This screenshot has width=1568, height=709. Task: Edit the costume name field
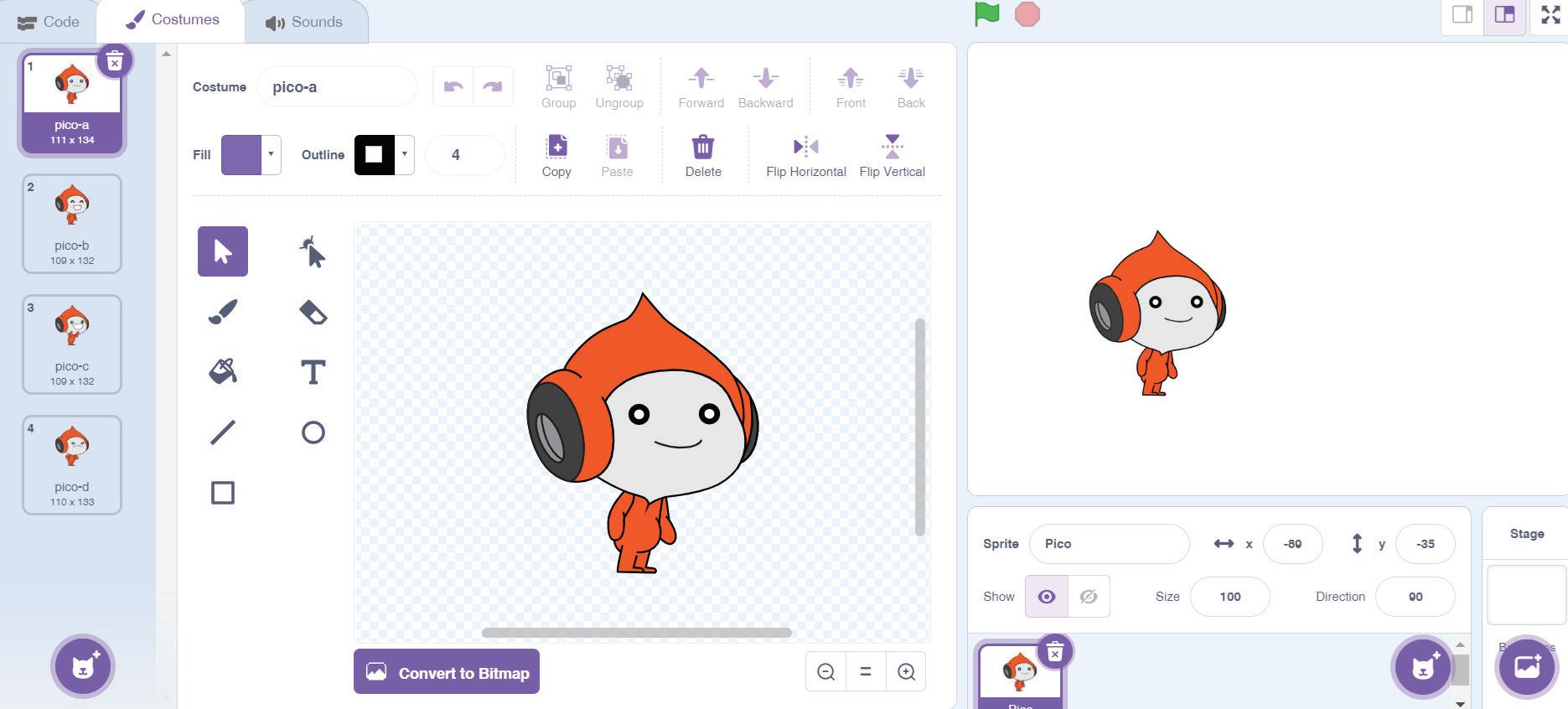tap(336, 87)
